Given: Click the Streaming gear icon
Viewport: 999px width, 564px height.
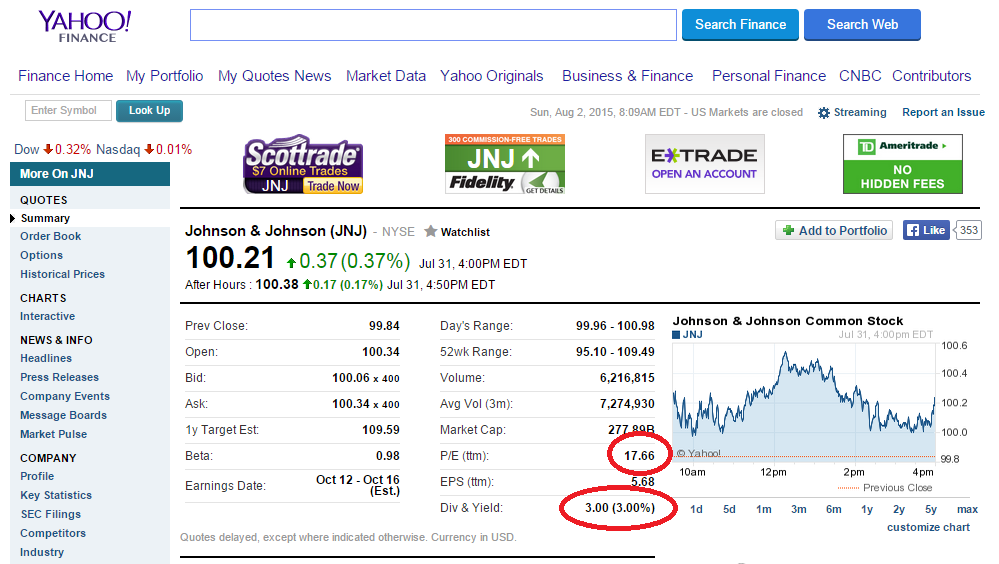Looking at the screenshot, I should point(824,113).
